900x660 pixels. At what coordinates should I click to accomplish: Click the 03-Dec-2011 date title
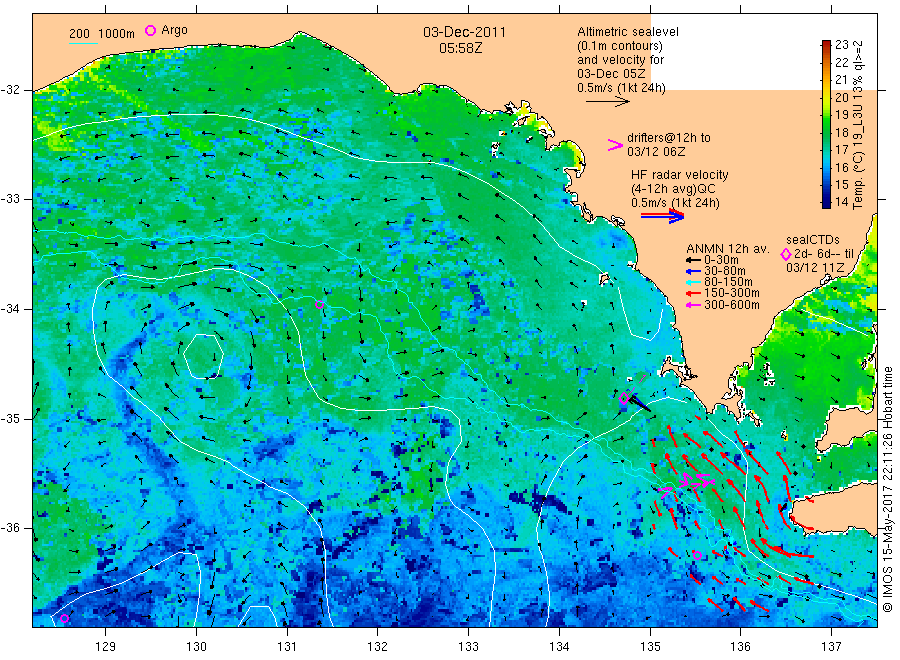464,32
